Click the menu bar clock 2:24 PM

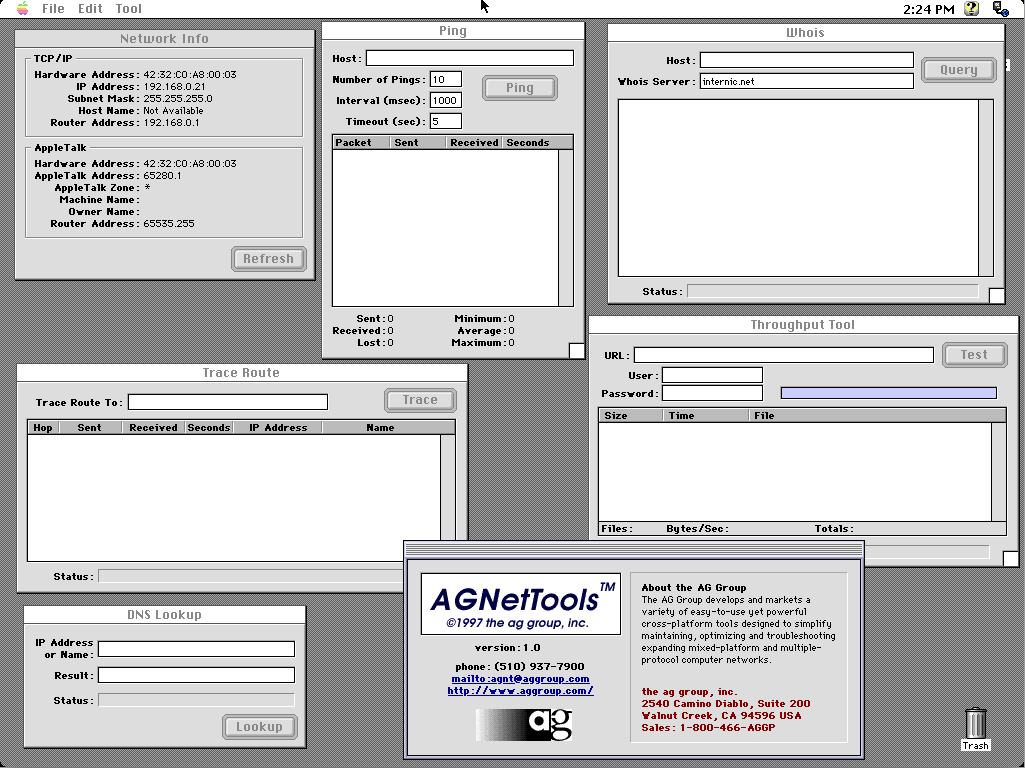[x=929, y=9]
